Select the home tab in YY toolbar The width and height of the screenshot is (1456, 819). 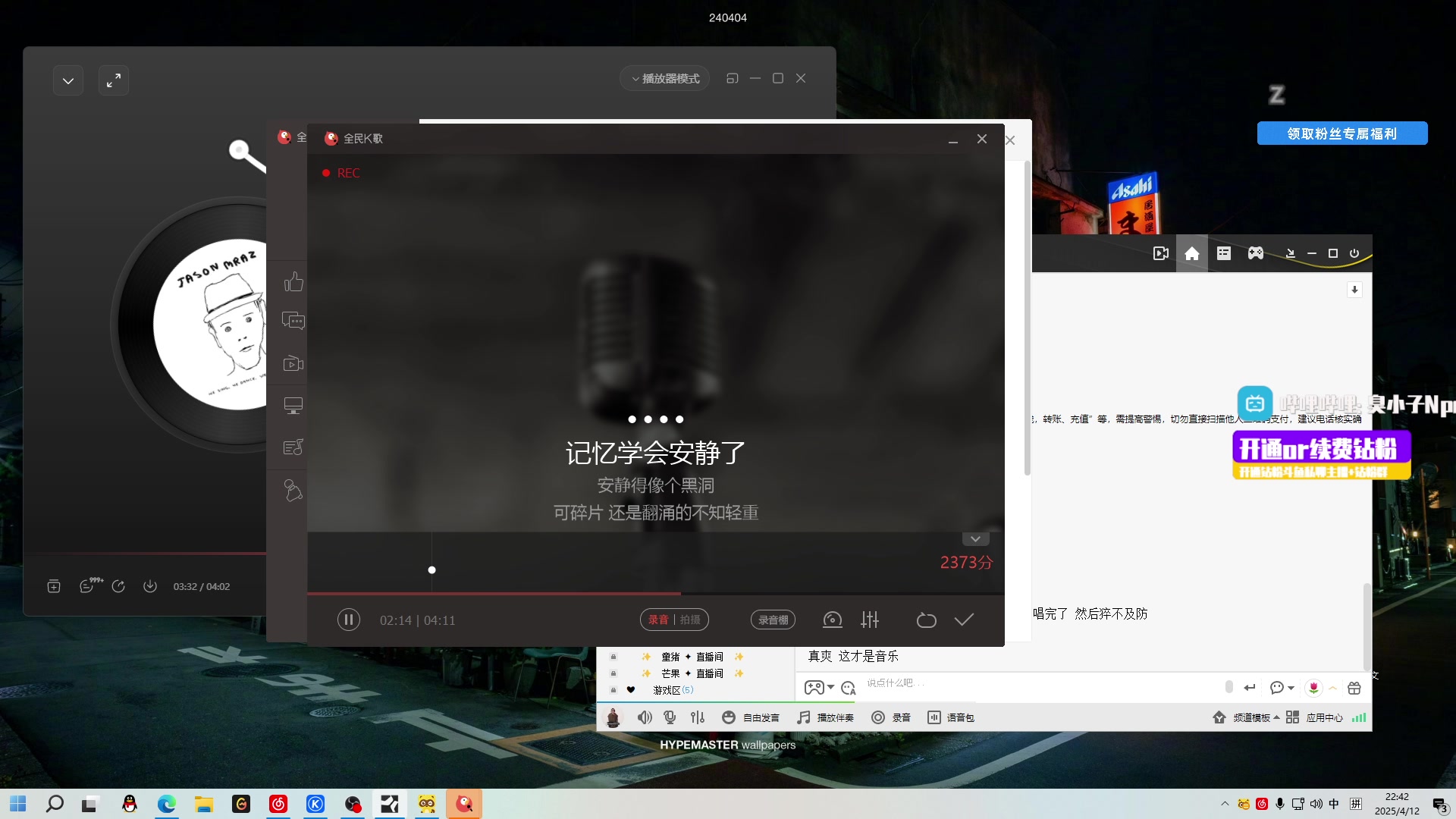pos(1192,253)
